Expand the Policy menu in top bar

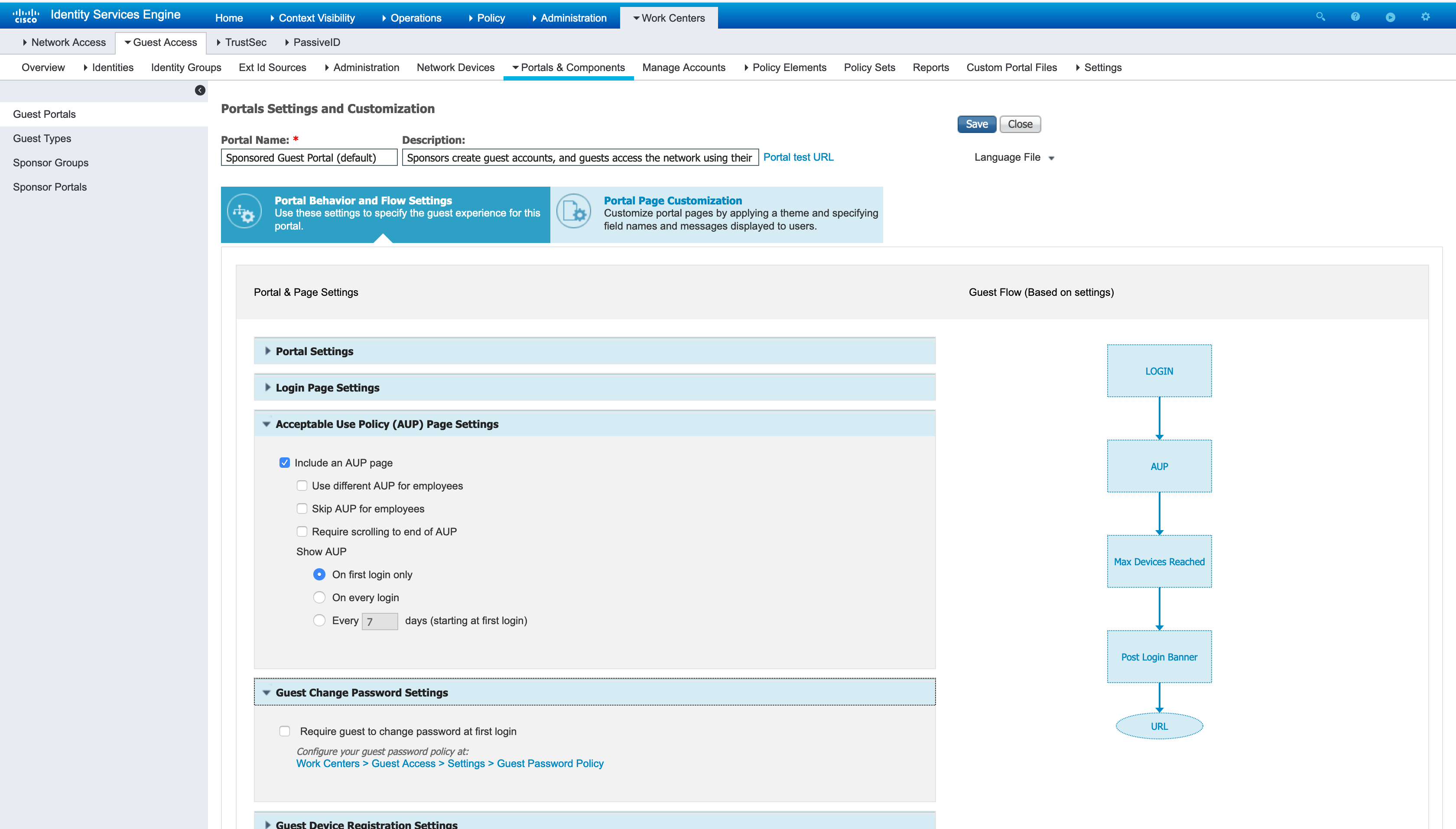click(x=487, y=18)
